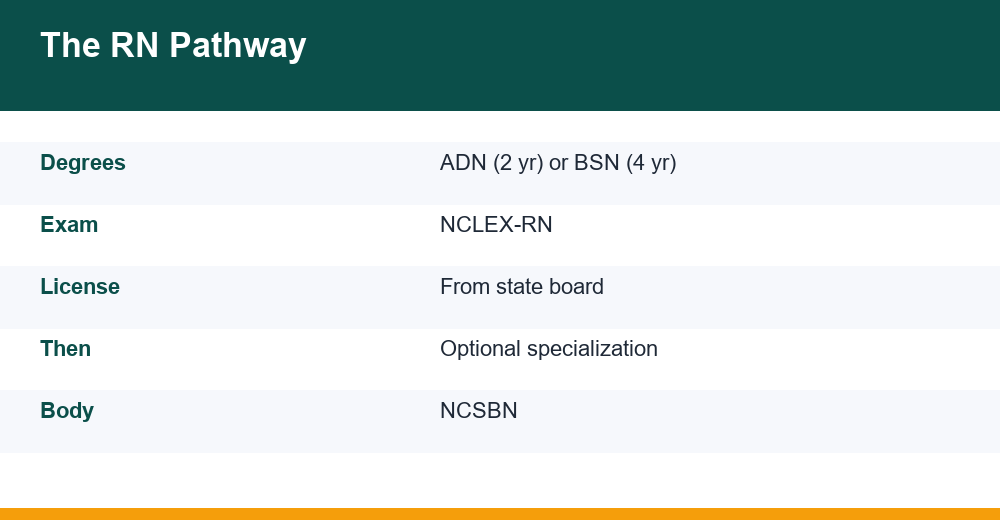Select the 'License' row label
The image size is (1000, 520).
pyautogui.click(x=80, y=286)
